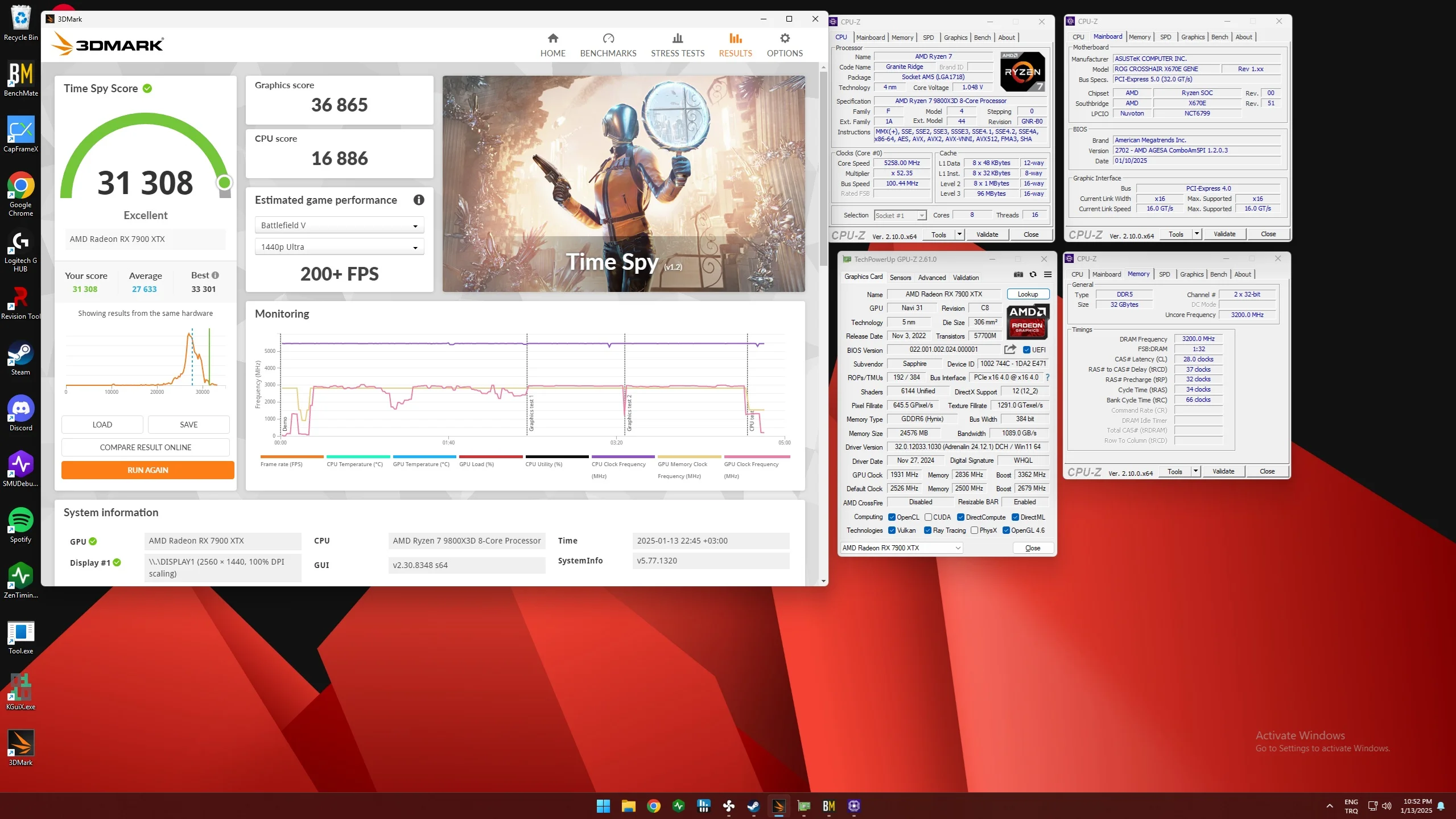Viewport: 1456px width, 819px height.
Task: Toggle the DirectCompute checkbox in GPU-Z
Action: point(960,517)
